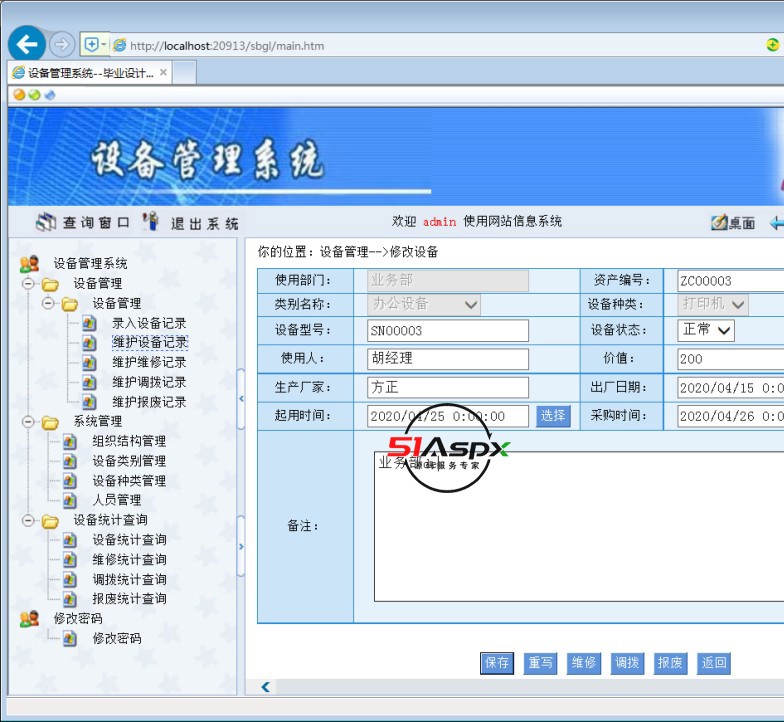Click the icon beside 录入设备记录
The image size is (784, 722).
(x=89, y=323)
